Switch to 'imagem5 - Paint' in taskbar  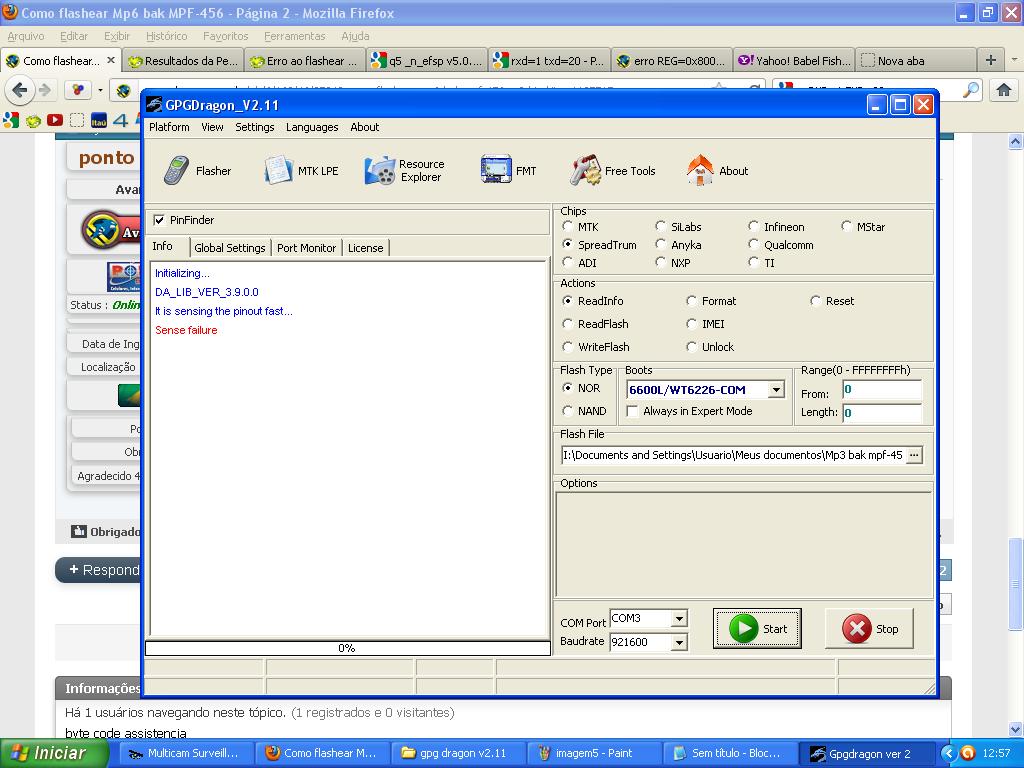coord(592,753)
